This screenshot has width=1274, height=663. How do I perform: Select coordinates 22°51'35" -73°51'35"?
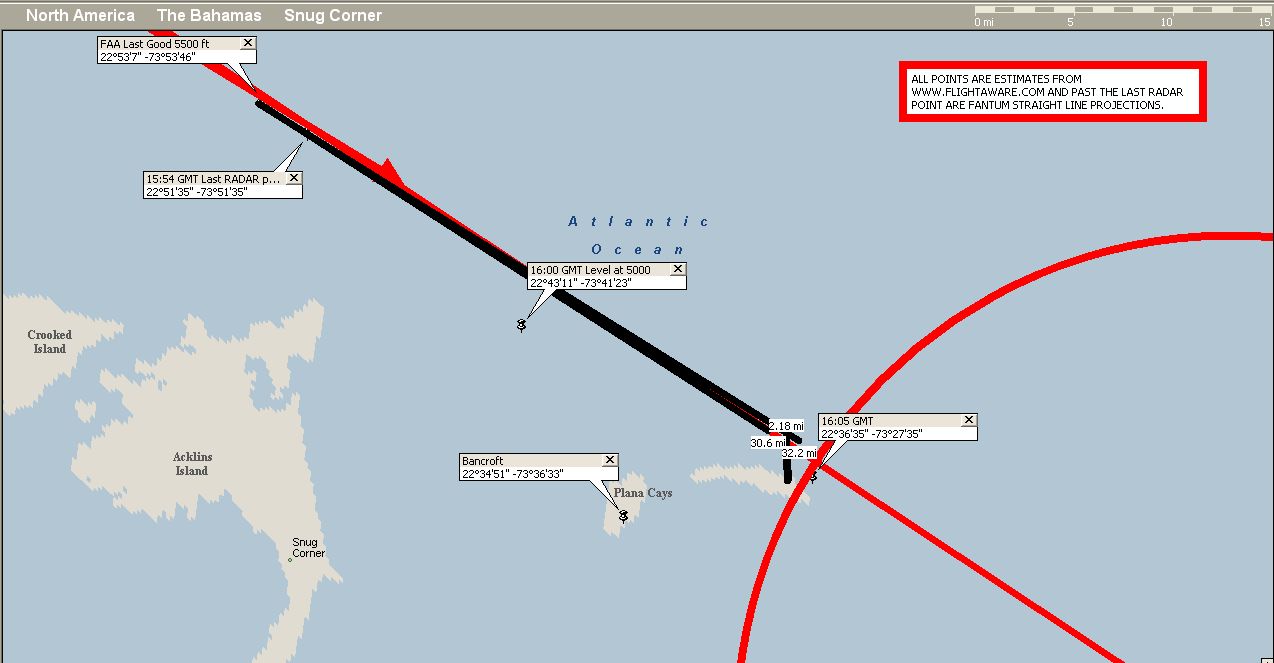(196, 191)
